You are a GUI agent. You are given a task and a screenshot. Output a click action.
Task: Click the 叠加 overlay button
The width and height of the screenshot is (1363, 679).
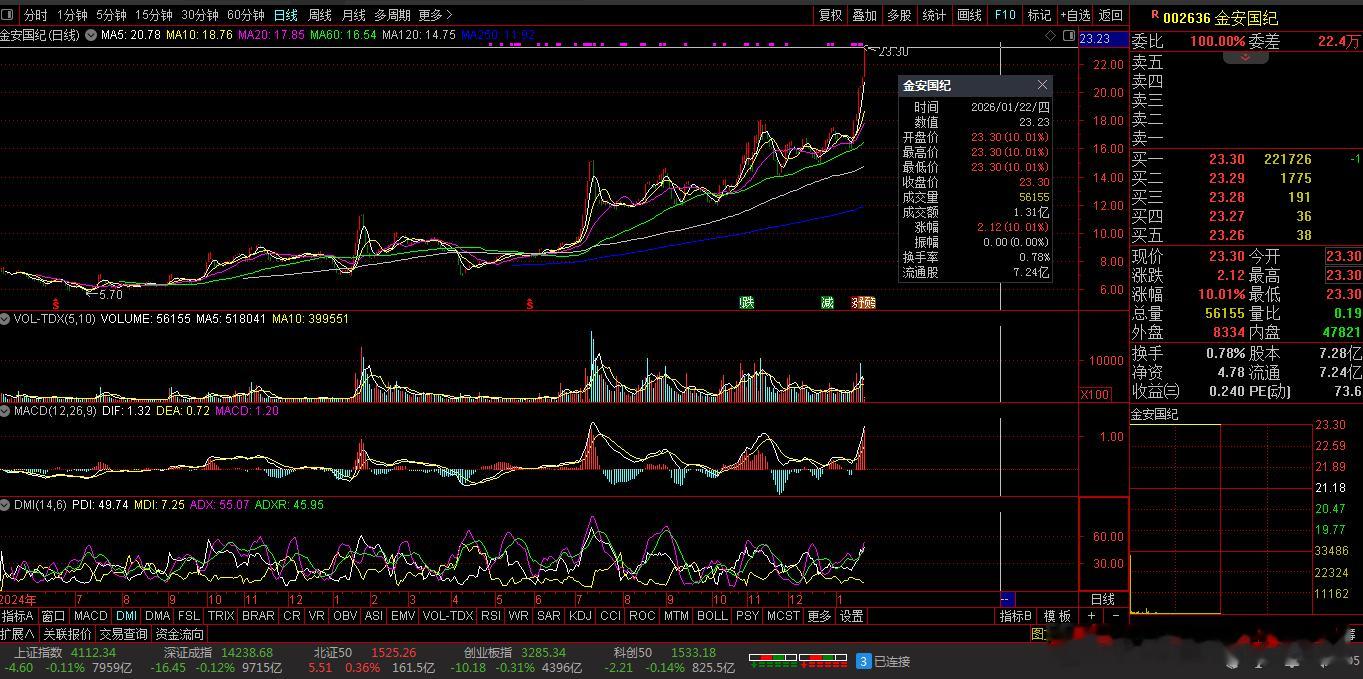tap(864, 15)
